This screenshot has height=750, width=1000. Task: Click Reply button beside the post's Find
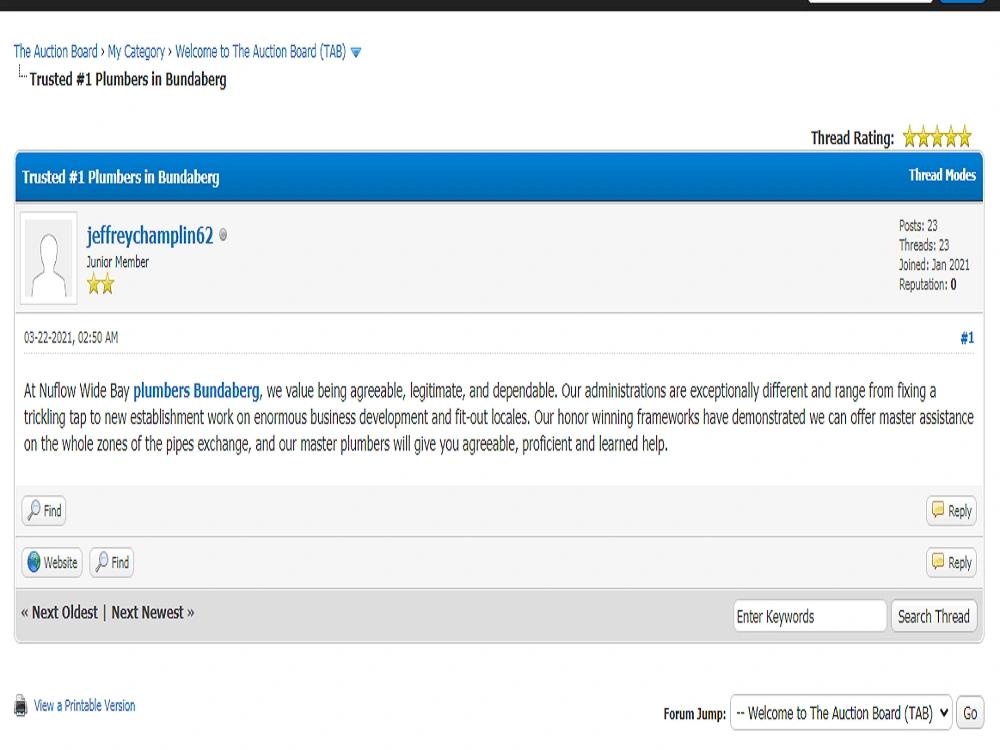click(x=951, y=510)
